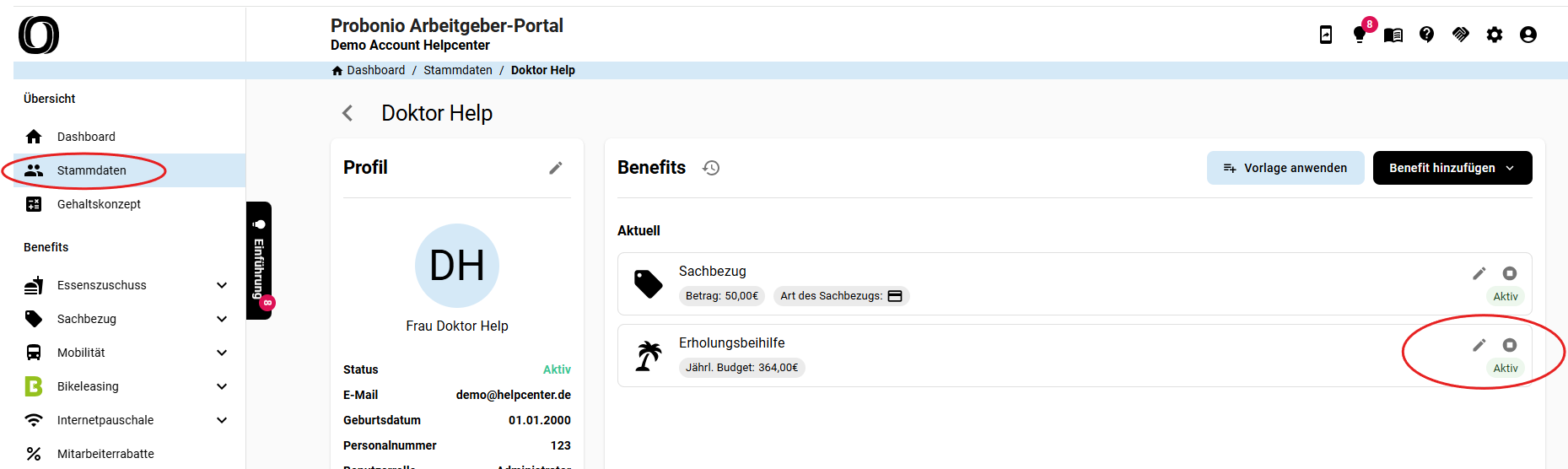Open settings gear icon in header
1568x469 pixels.
pyautogui.click(x=1495, y=35)
